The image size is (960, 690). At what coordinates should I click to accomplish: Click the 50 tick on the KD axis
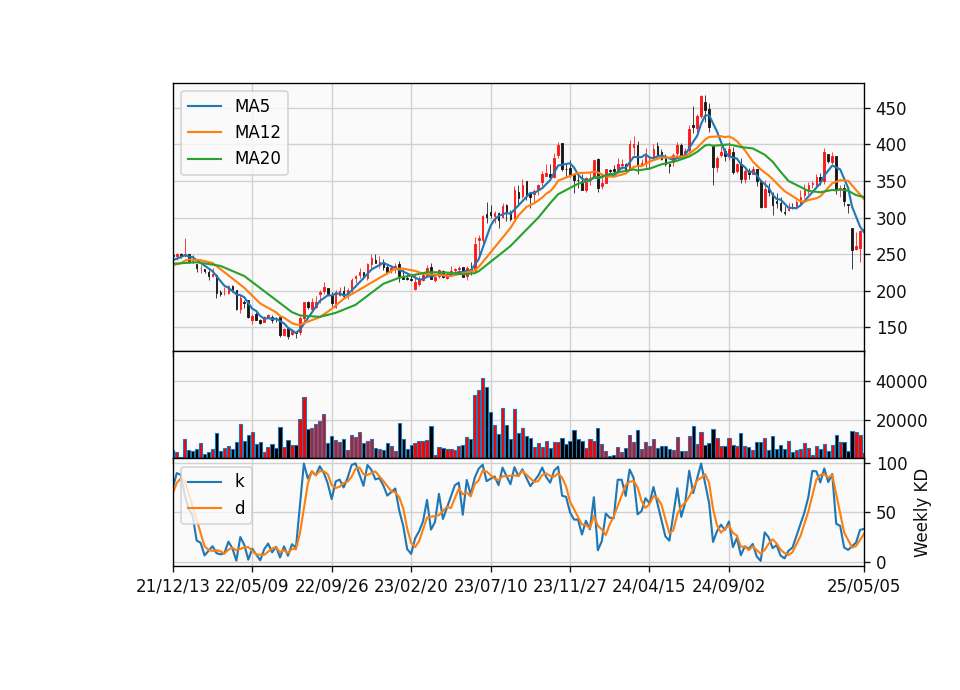click(886, 513)
